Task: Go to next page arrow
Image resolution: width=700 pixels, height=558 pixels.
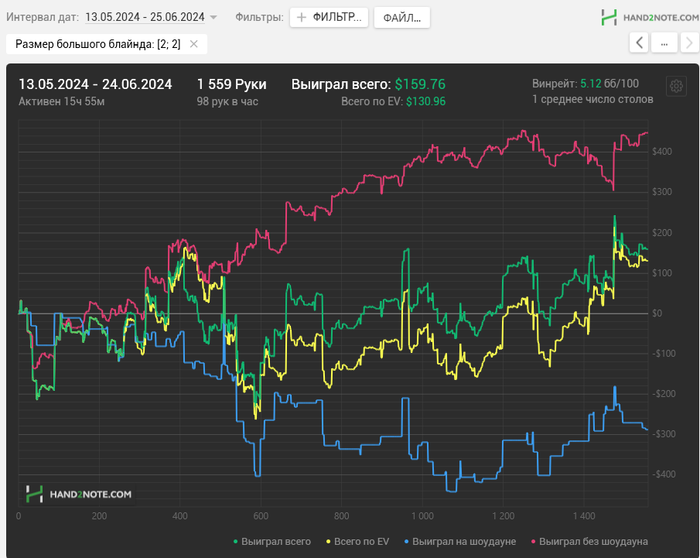Action: click(689, 43)
